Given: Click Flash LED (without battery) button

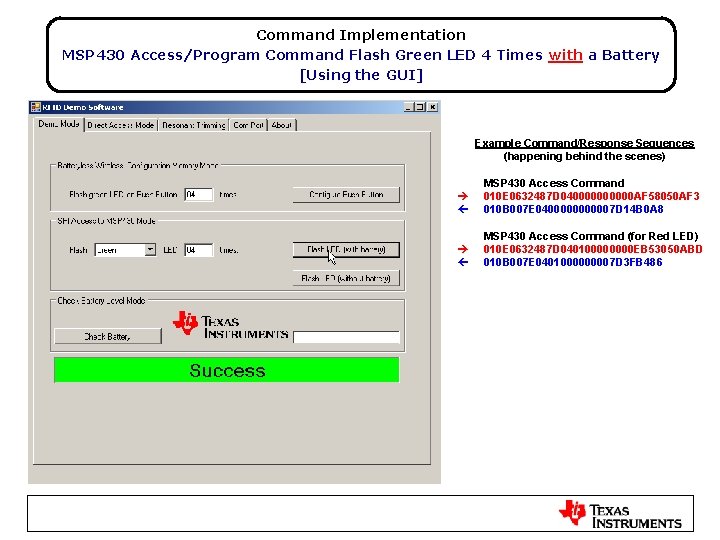Looking at the screenshot, I should [x=346, y=278].
